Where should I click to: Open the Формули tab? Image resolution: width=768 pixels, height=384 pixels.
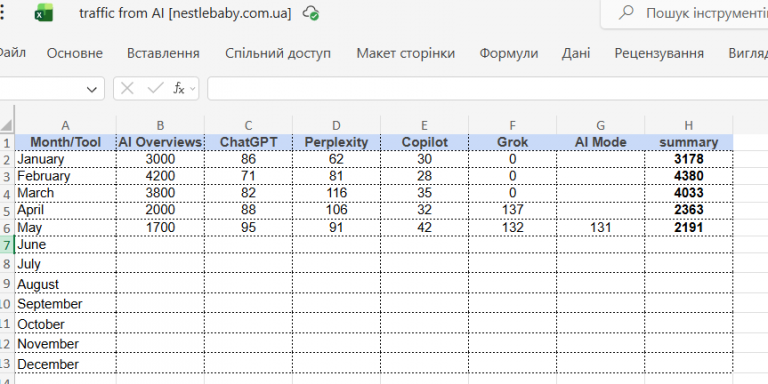[x=508, y=53]
